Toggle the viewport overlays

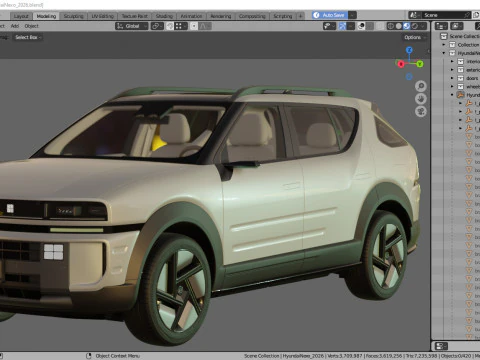[361, 26]
